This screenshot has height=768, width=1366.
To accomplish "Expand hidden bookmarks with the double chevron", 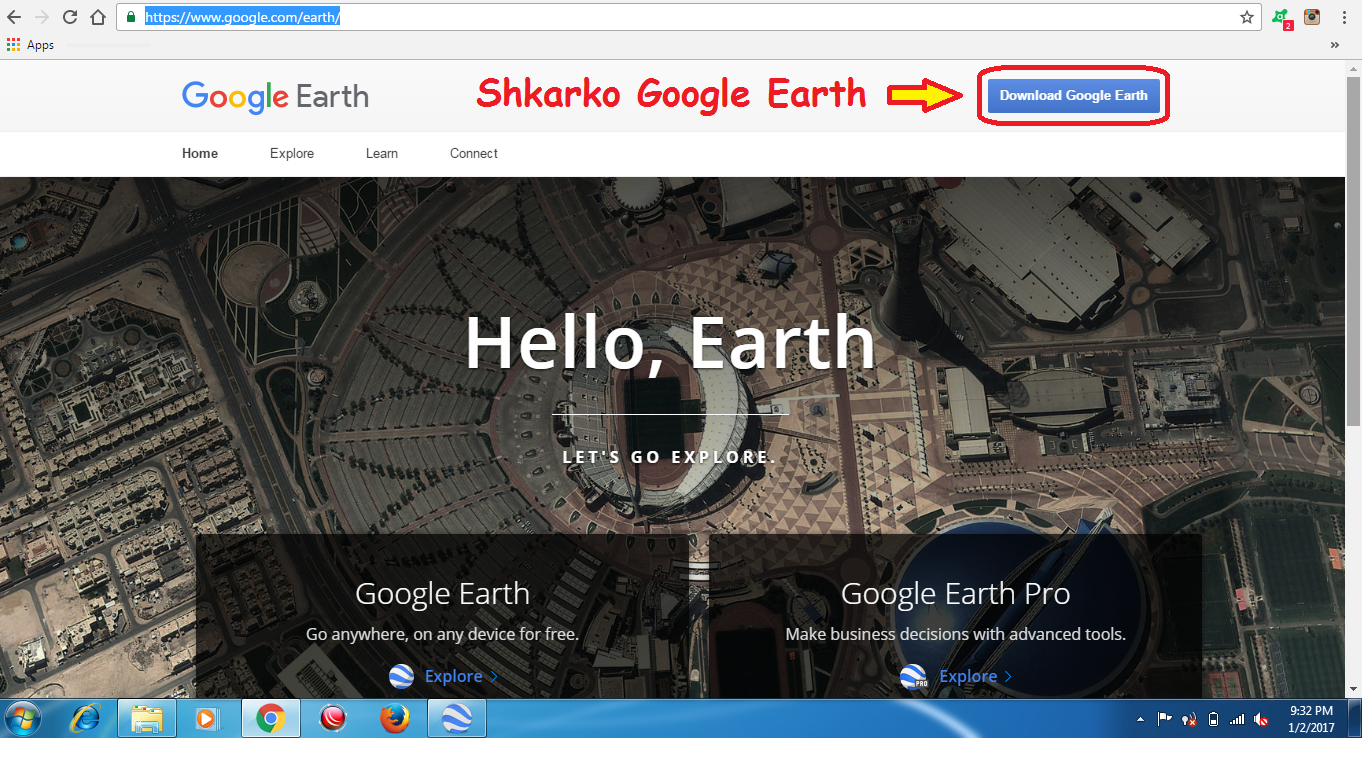I will point(1334,45).
